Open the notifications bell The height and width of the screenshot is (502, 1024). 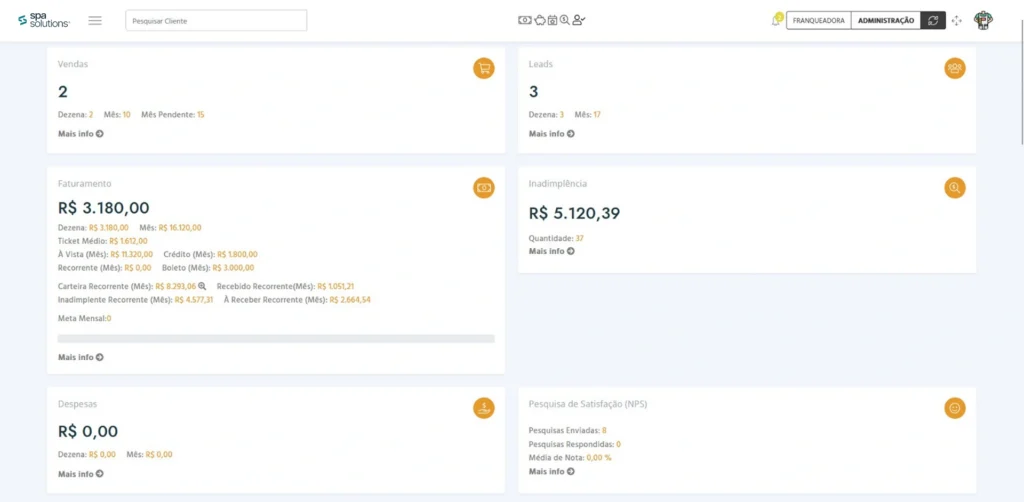pyautogui.click(x=776, y=20)
